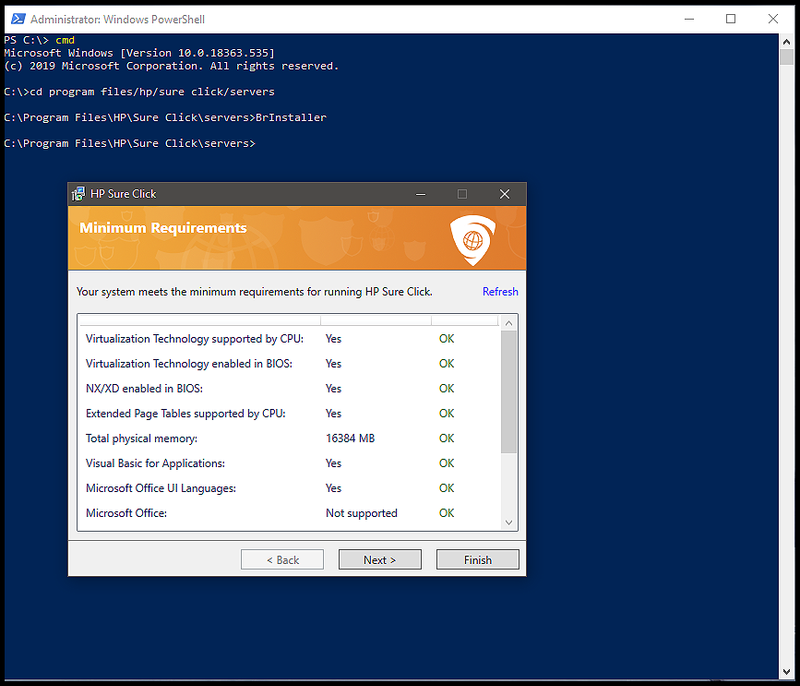
Task: Click the Finish button
Action: (477, 560)
